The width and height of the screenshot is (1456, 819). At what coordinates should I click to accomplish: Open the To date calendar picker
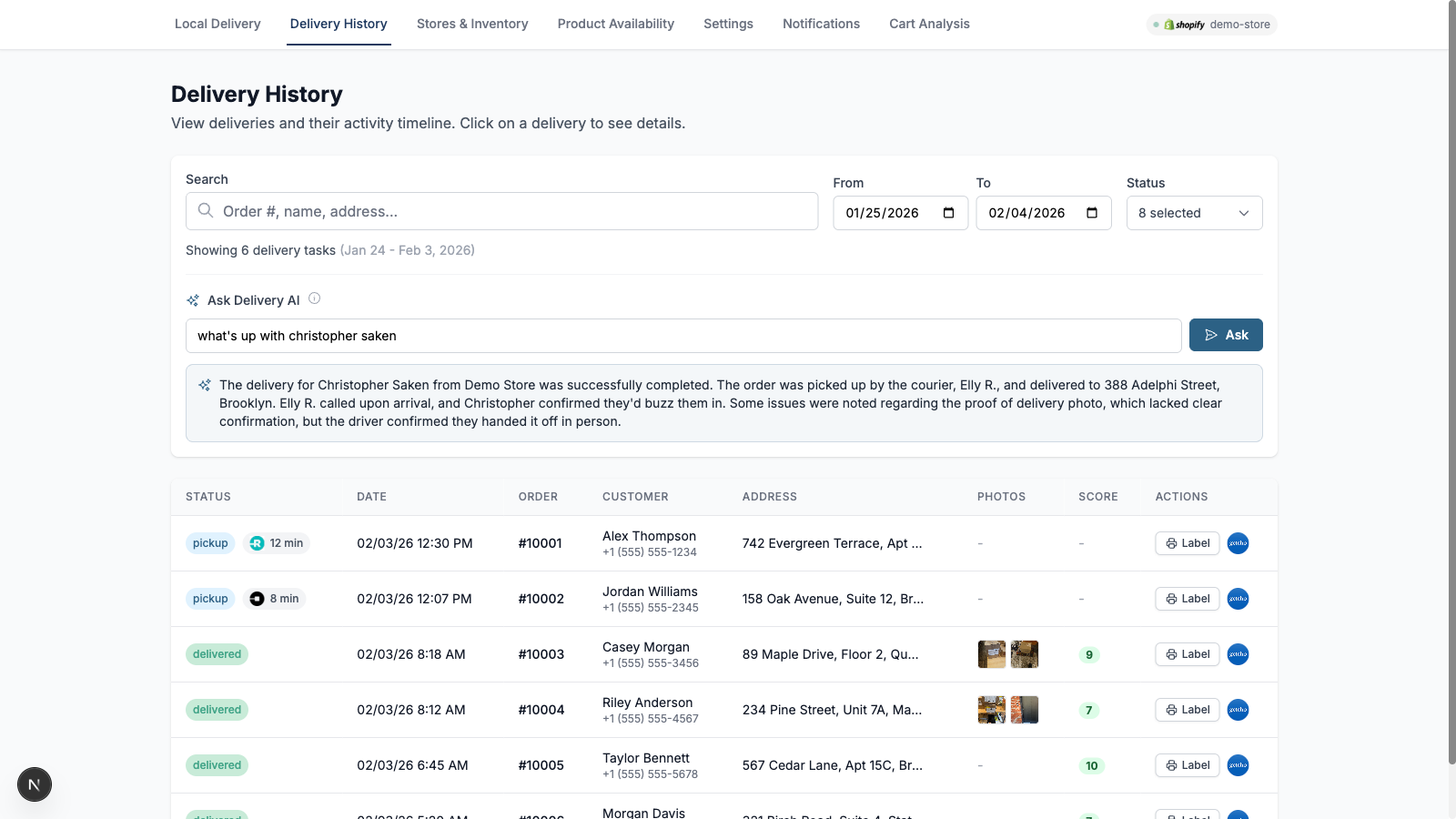1092,212
